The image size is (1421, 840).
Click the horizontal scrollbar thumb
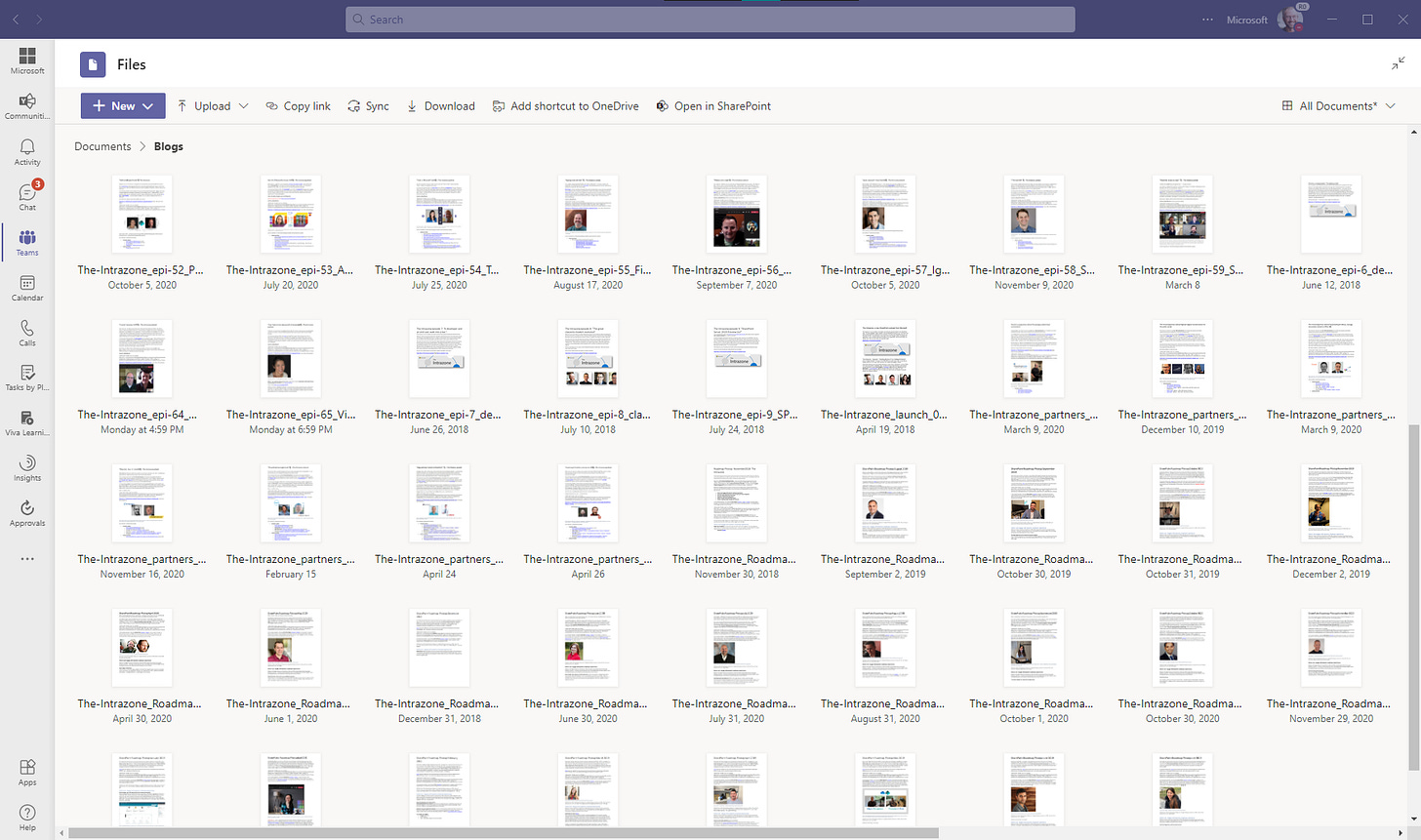pyautogui.click(x=504, y=833)
